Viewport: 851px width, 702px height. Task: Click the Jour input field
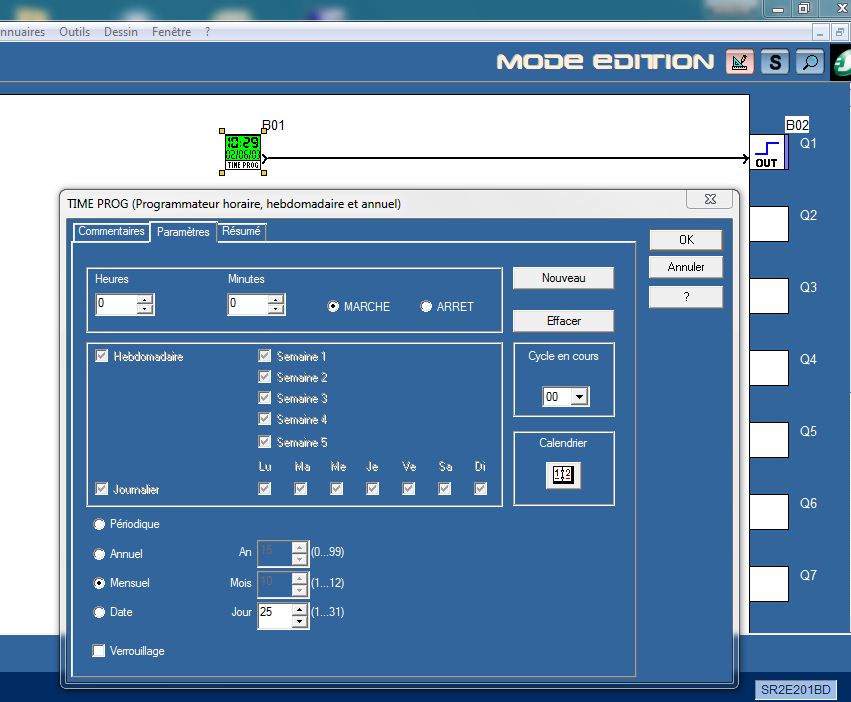(x=275, y=616)
